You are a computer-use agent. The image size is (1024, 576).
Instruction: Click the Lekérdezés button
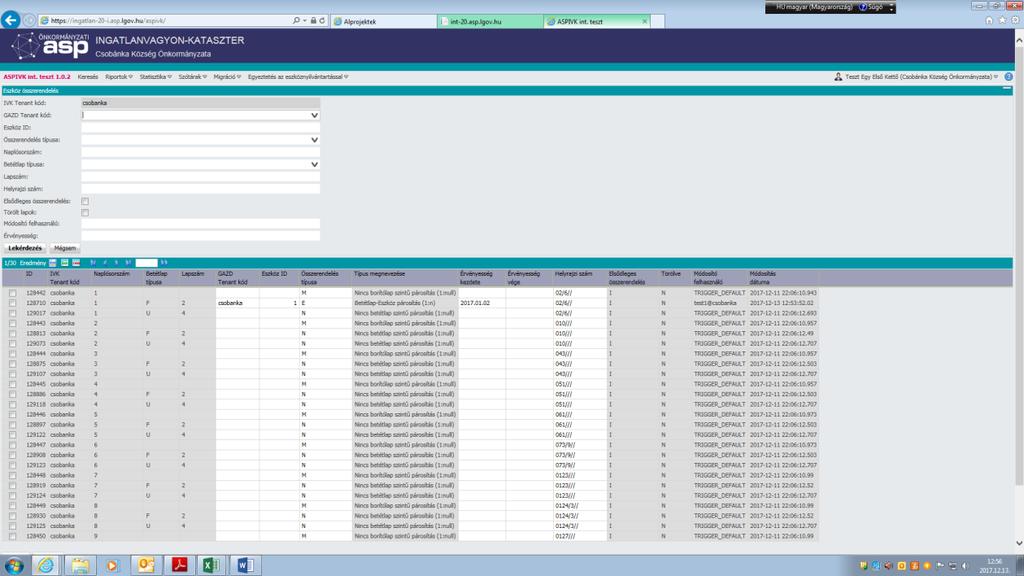(25, 248)
